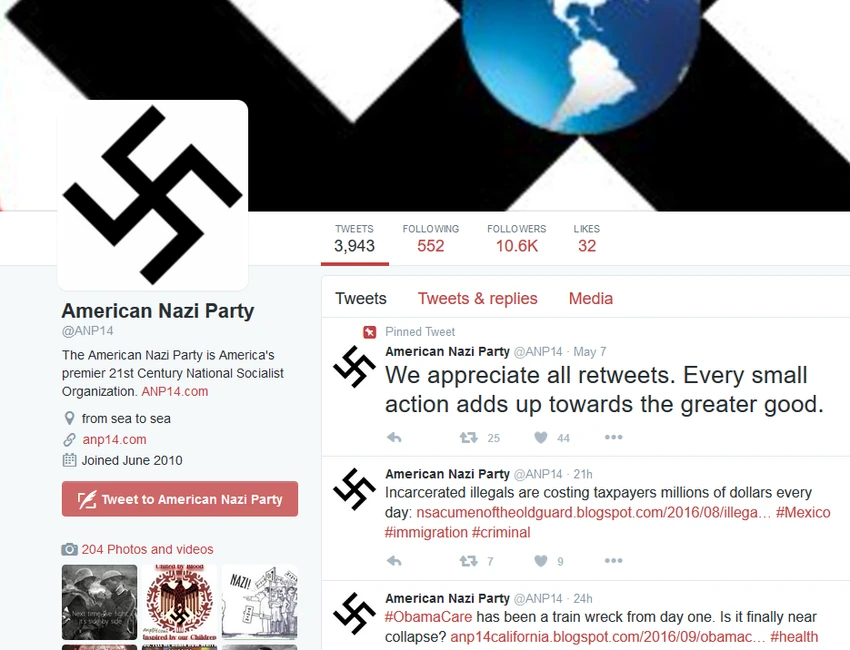Screen dimensions: 850x650
Task: Open the Media tab
Action: pyautogui.click(x=590, y=298)
